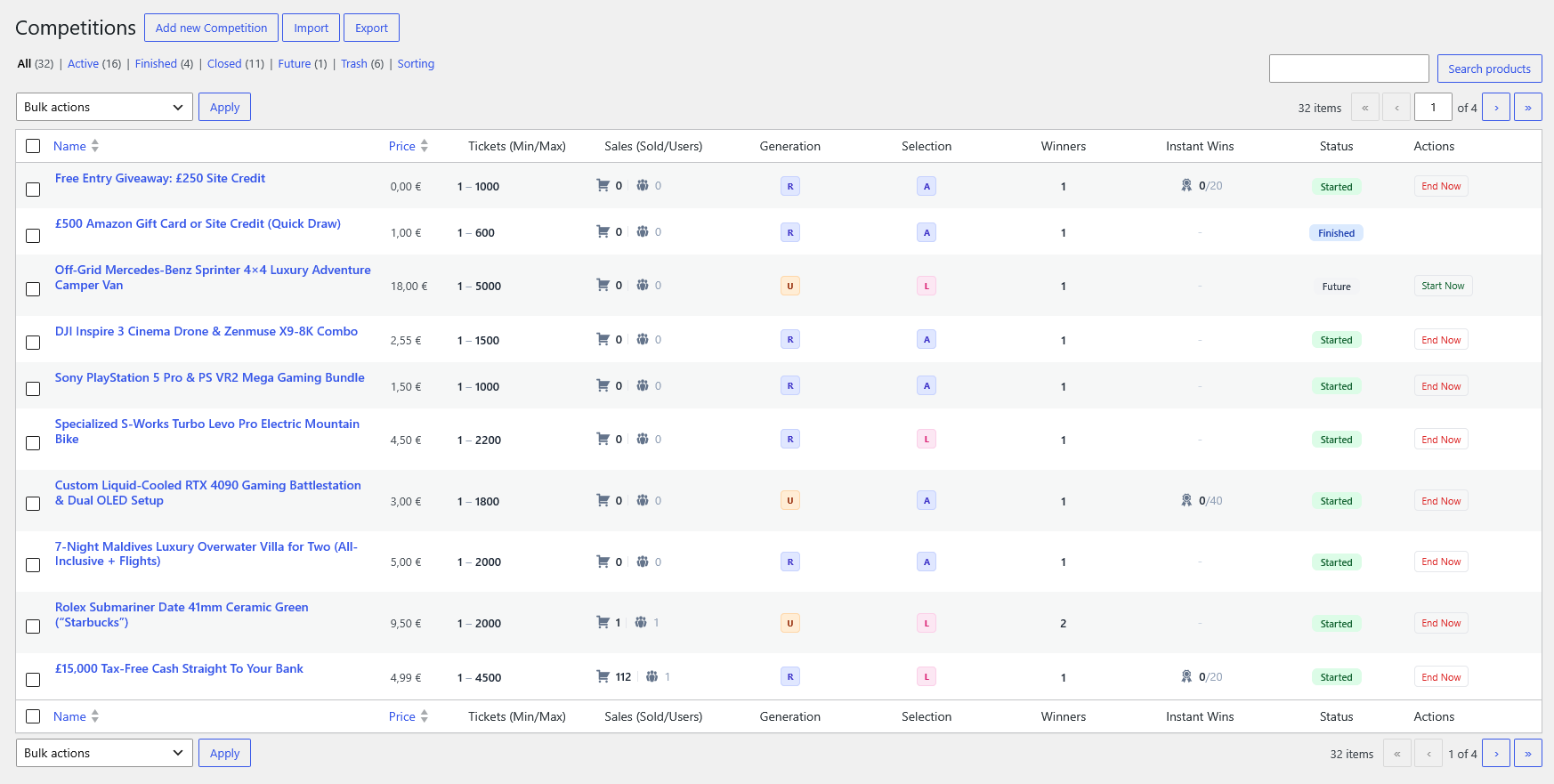Tick the DJI Inspire 3 row checkbox
Screen dimensions: 1554x784
coord(33,343)
